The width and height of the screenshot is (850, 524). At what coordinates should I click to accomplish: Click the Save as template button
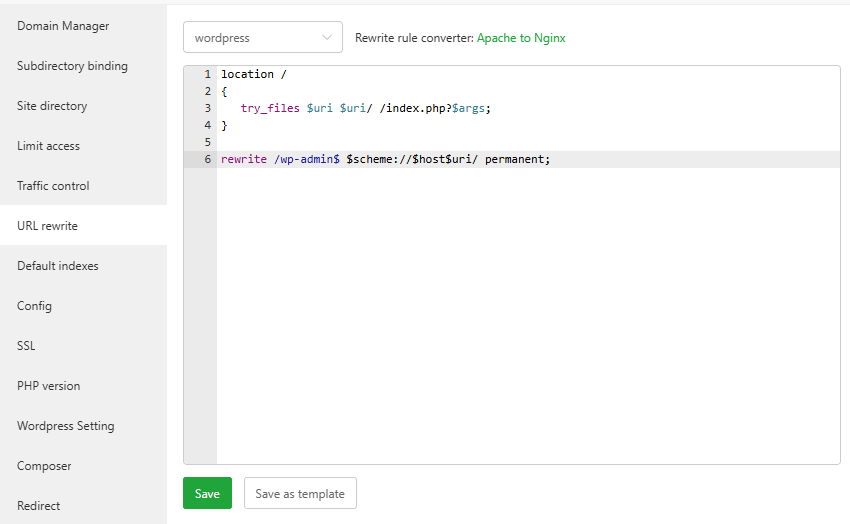300,493
